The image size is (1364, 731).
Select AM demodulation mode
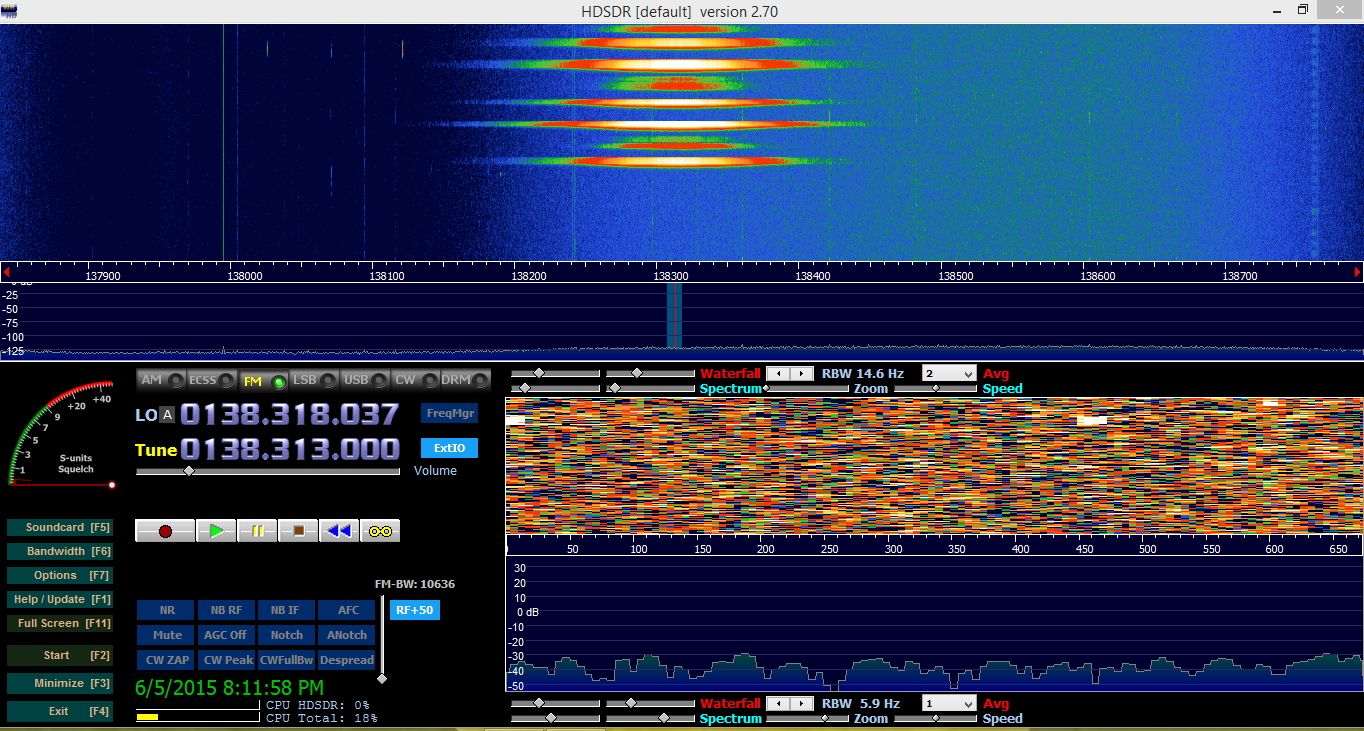(x=161, y=380)
